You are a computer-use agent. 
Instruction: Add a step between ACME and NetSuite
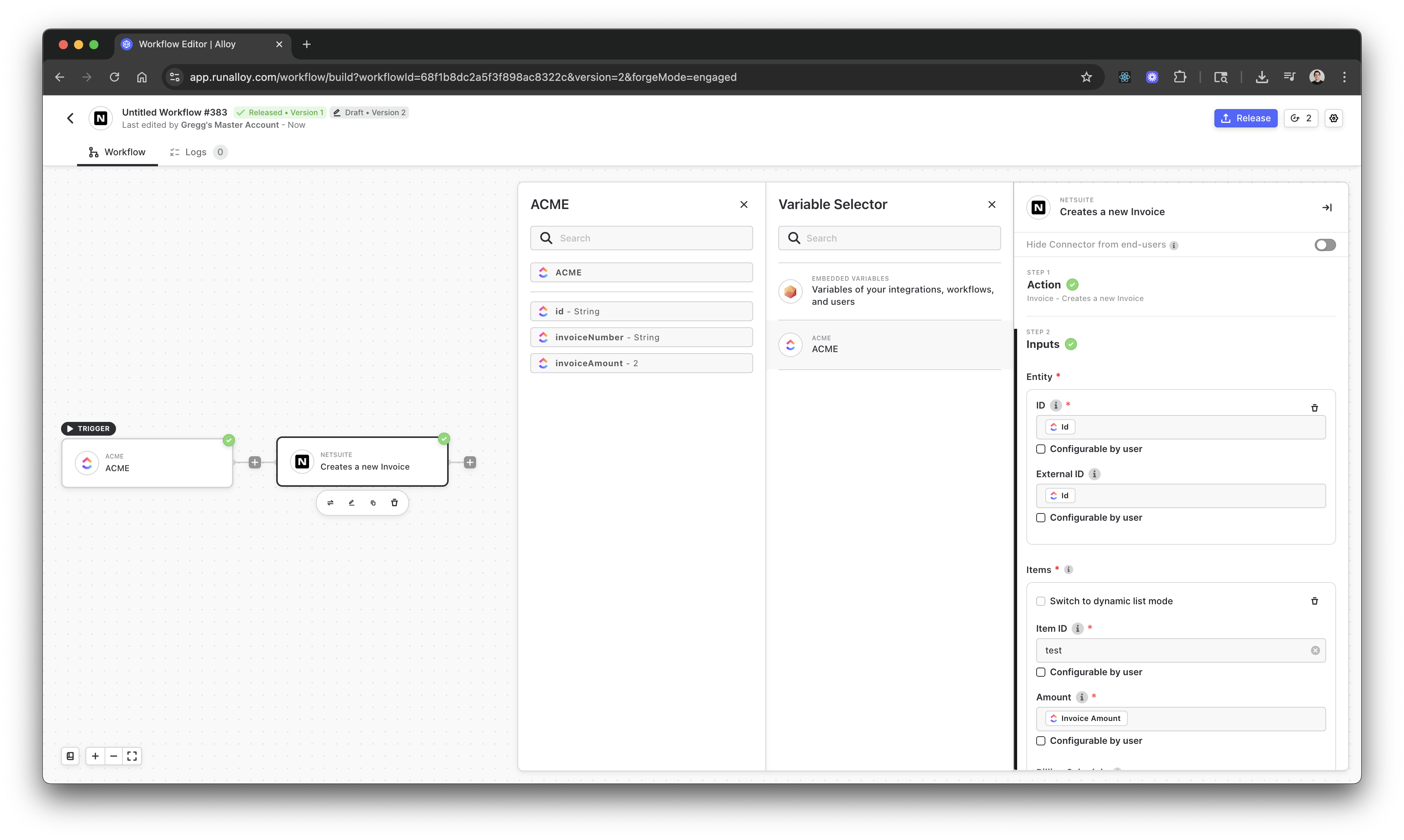click(255, 462)
